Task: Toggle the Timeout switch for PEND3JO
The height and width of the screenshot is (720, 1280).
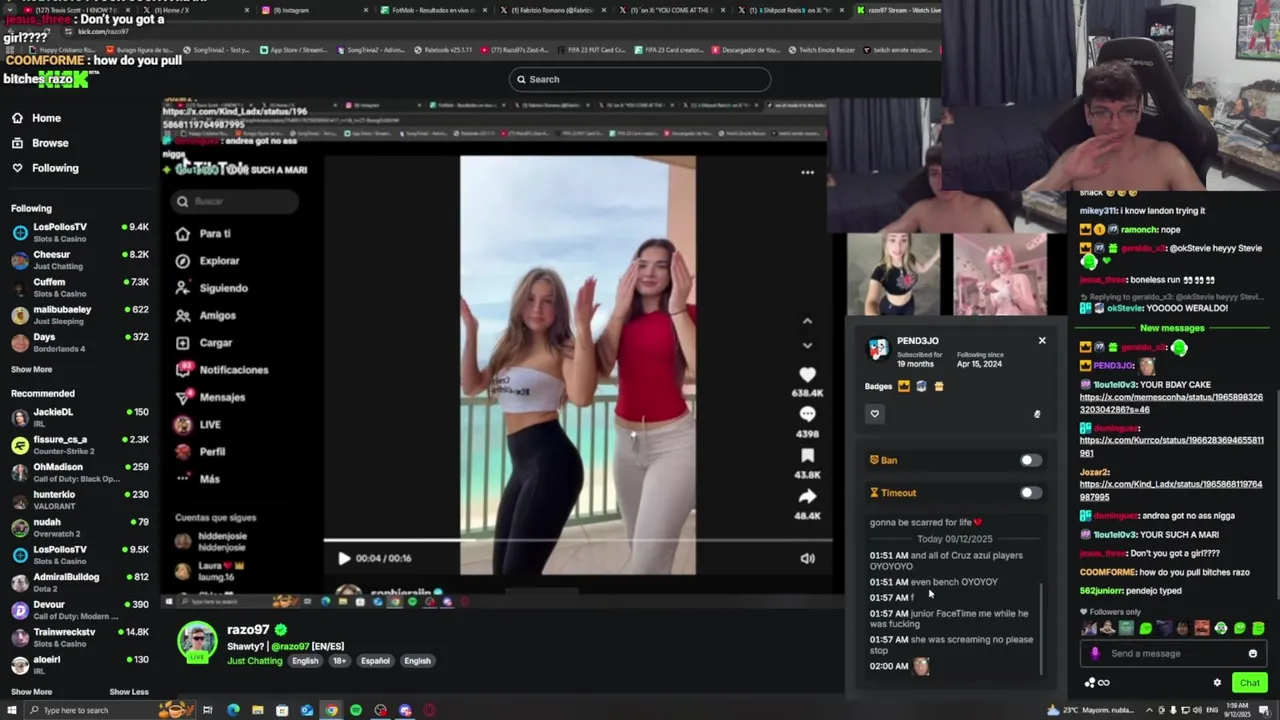Action: 1030,493
